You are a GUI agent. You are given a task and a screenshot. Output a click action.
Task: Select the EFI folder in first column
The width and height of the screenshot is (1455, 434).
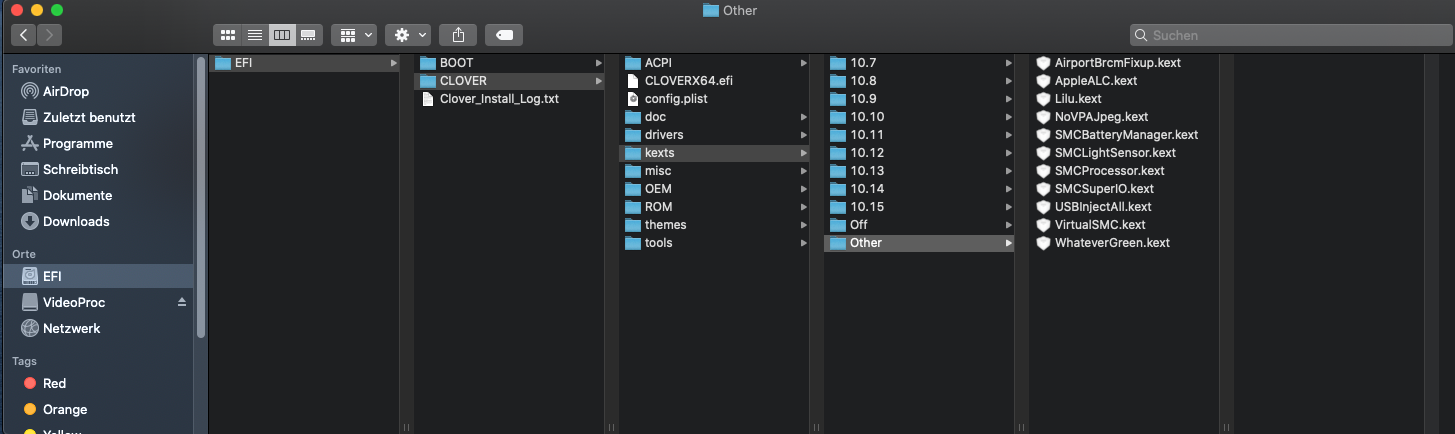click(306, 63)
